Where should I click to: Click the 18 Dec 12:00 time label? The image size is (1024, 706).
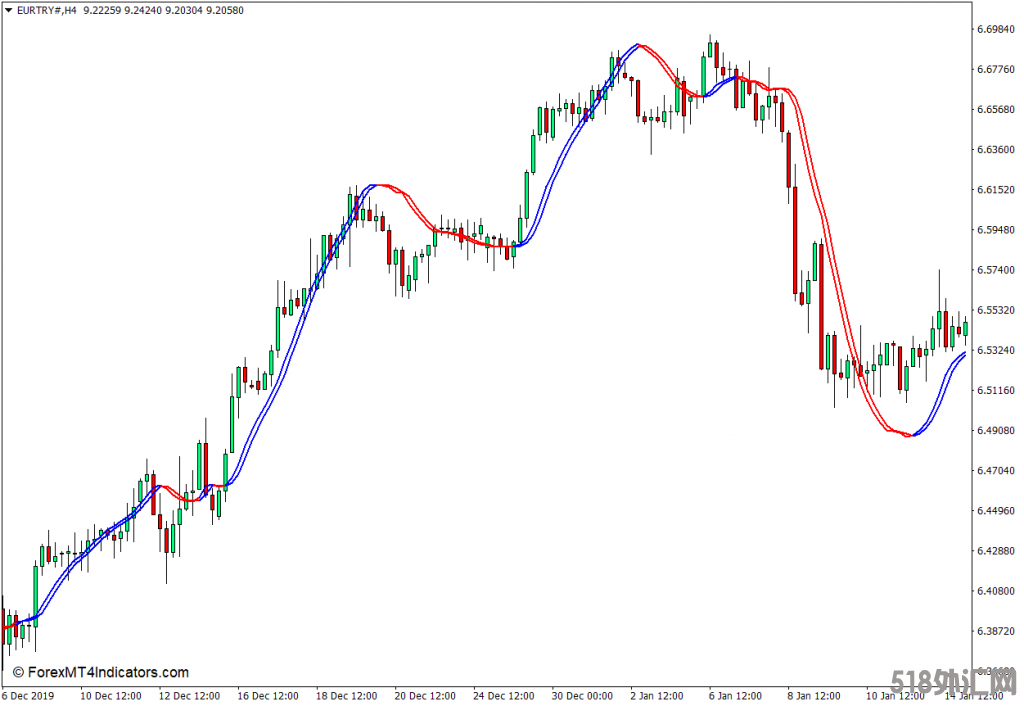click(x=346, y=696)
